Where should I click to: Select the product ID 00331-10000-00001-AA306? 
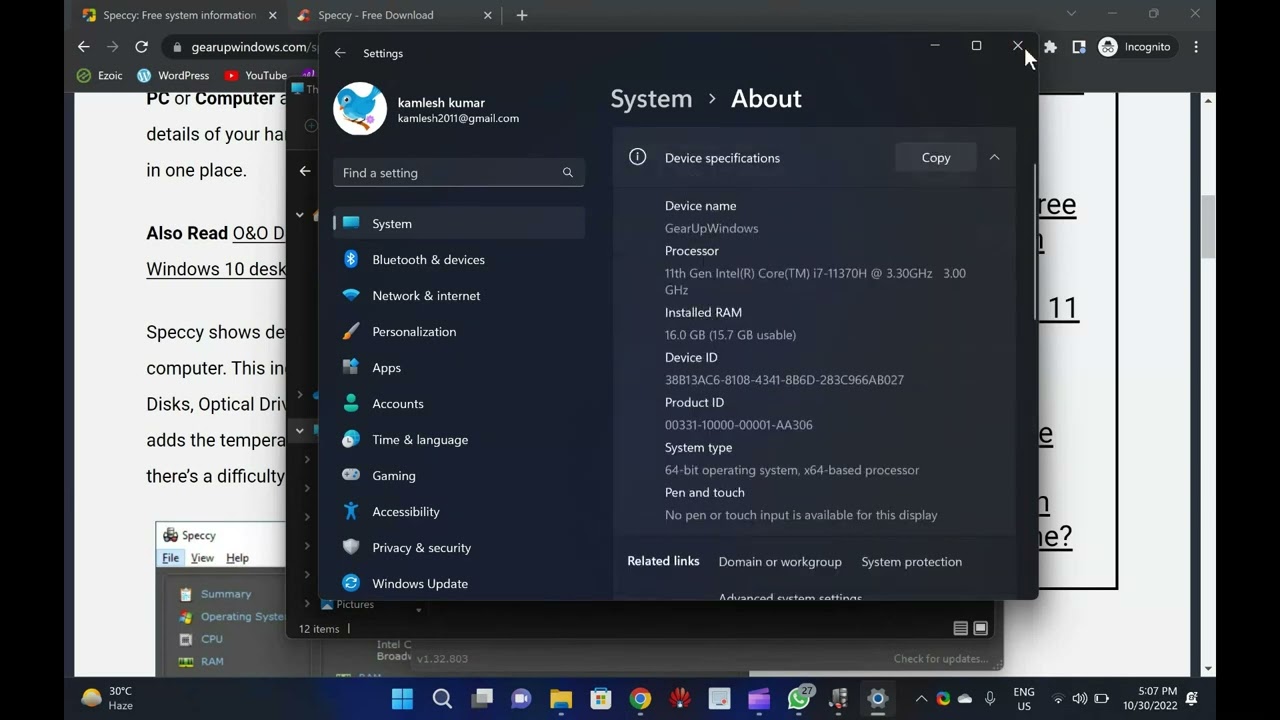coord(739,425)
